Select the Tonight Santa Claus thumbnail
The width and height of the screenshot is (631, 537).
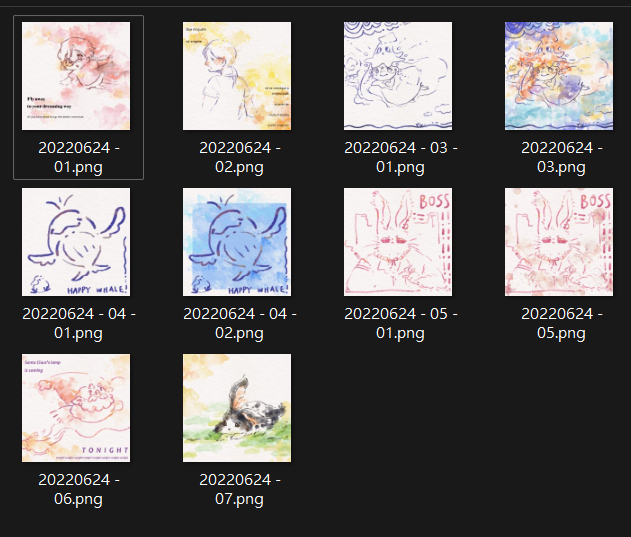(76, 408)
